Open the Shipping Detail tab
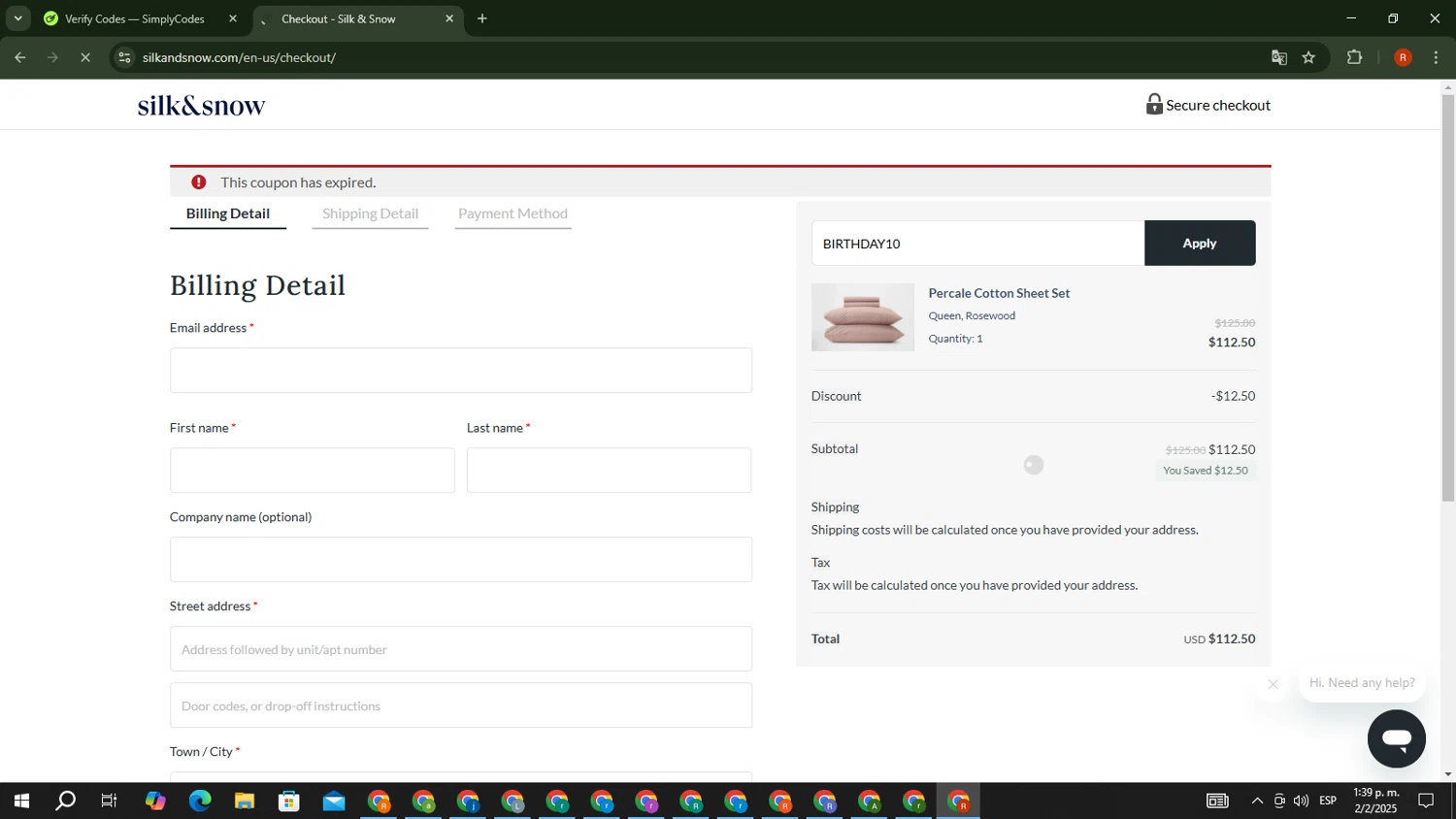 (370, 213)
